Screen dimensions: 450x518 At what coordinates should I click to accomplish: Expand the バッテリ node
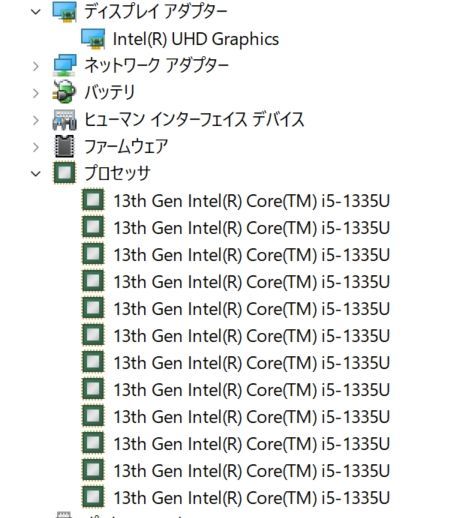[36, 93]
